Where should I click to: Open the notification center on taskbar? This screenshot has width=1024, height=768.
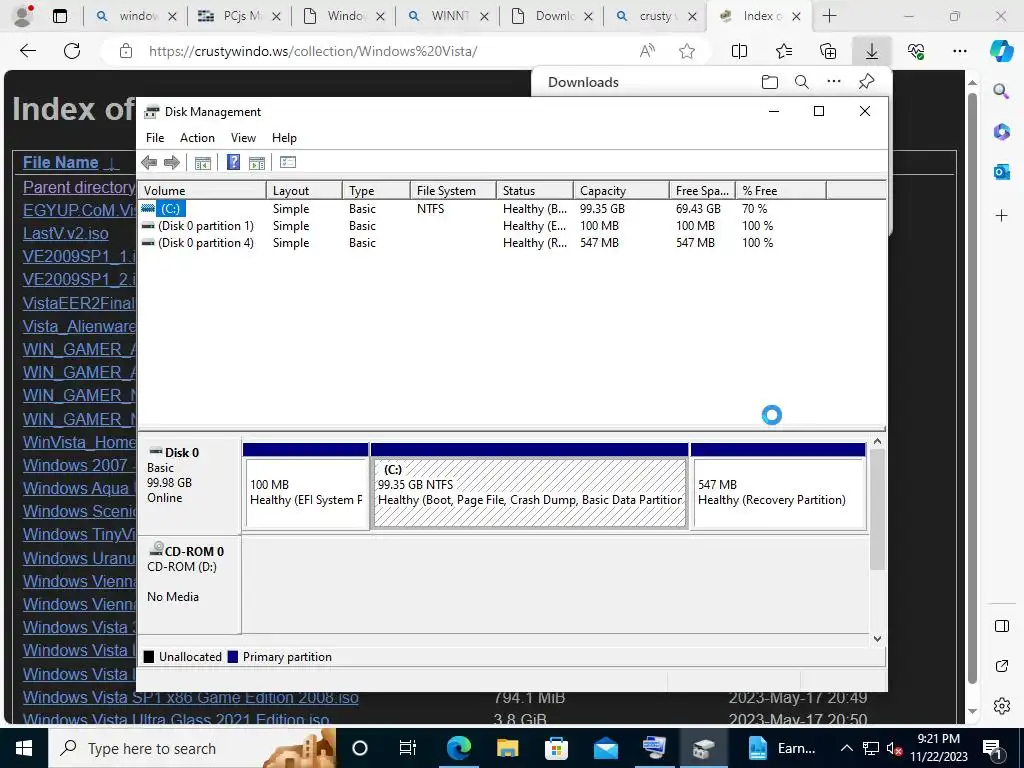click(x=993, y=748)
